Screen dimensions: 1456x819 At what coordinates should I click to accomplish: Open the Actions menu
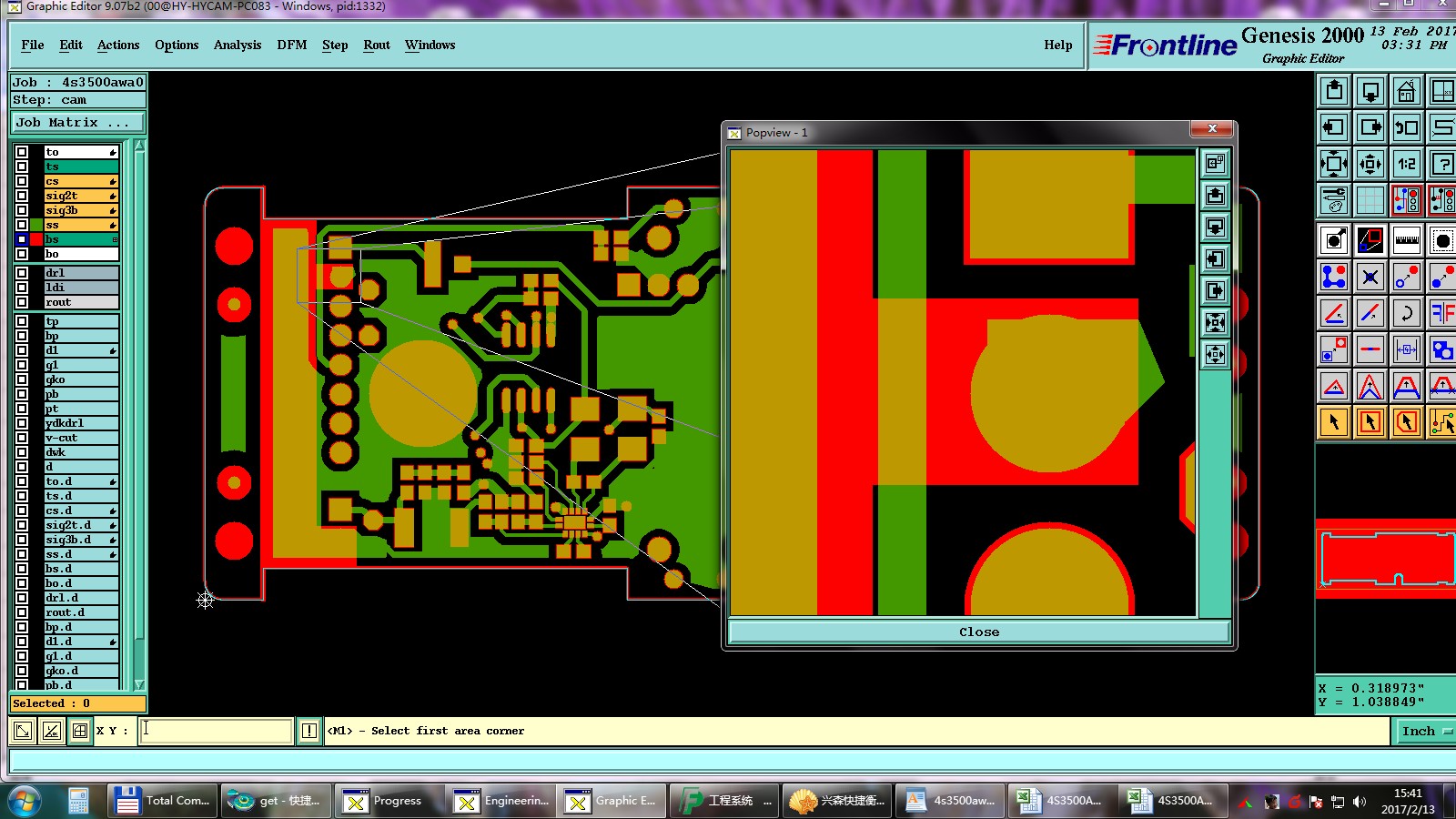[x=118, y=45]
